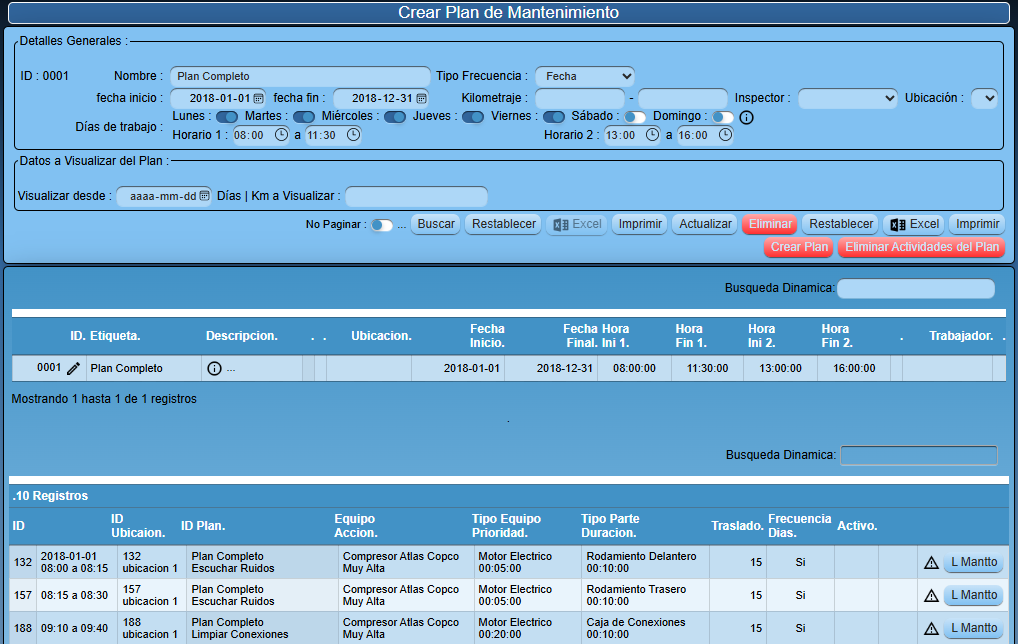Click the greyed-out Excel button
The width and height of the screenshot is (1018, 644).
pos(577,224)
